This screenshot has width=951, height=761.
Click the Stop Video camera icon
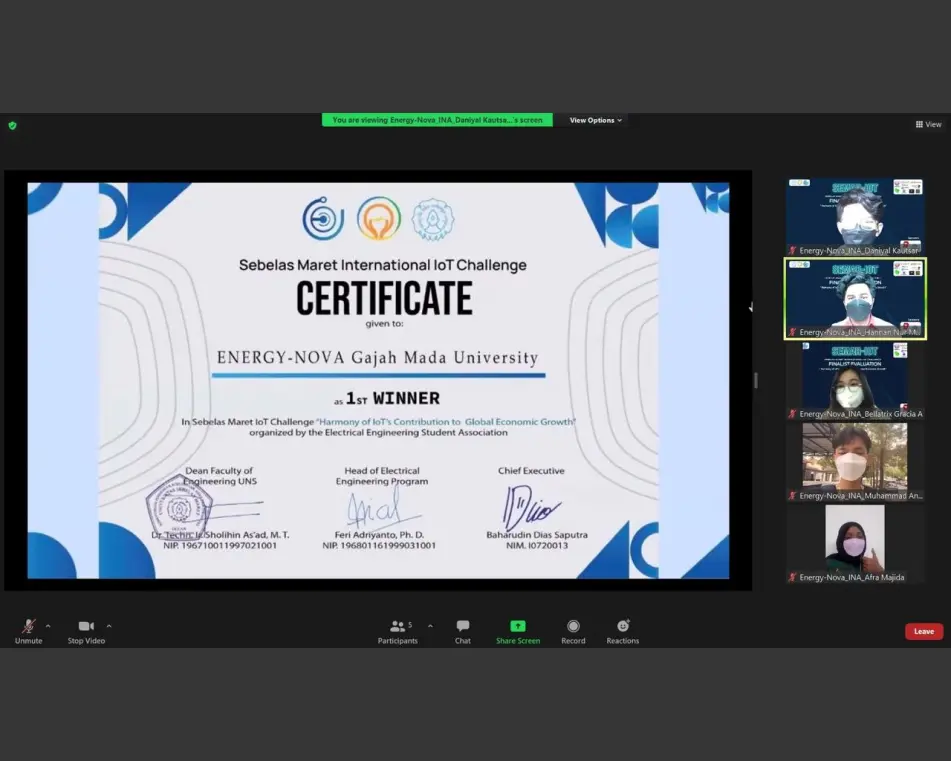[x=86, y=626]
